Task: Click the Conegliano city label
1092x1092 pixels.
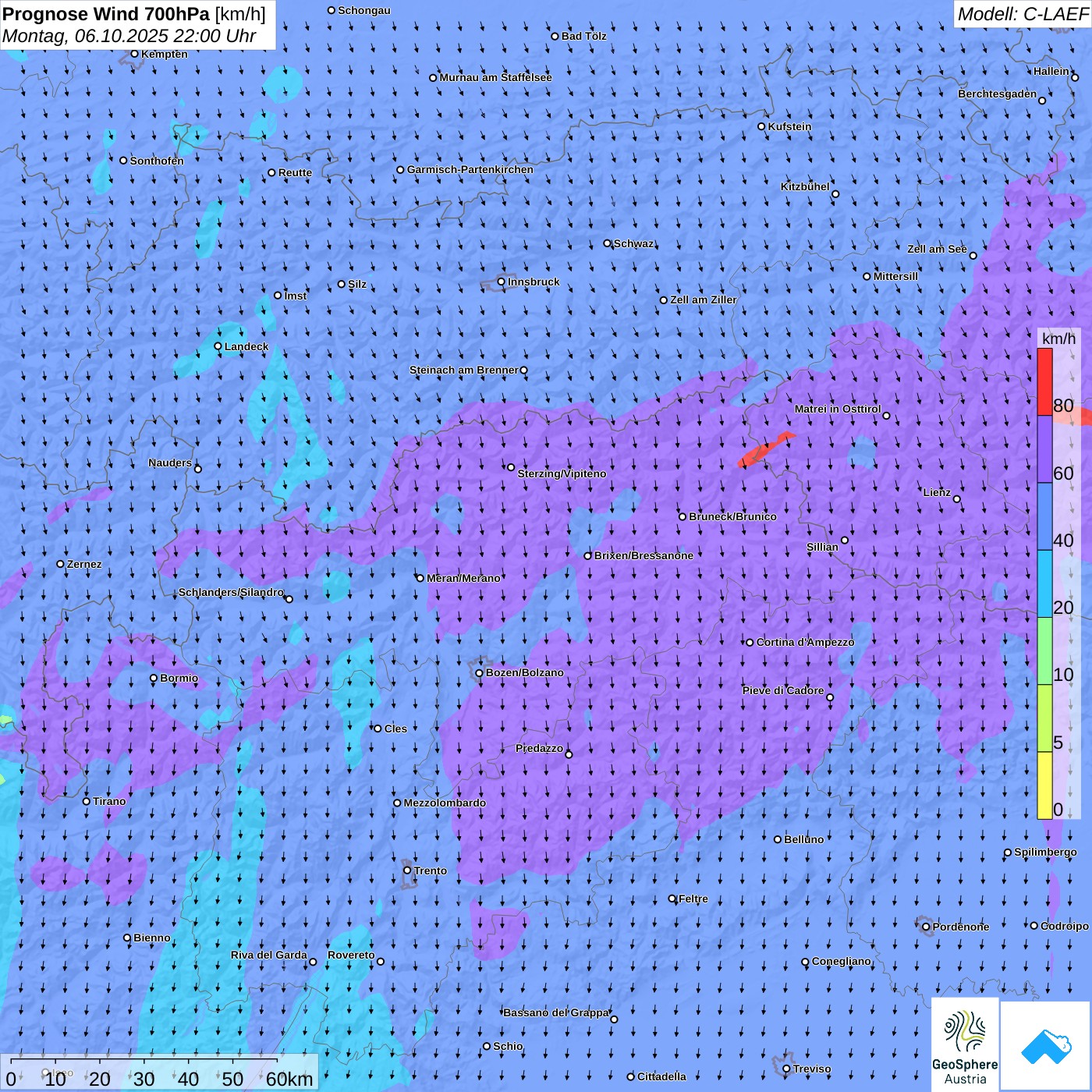Action: point(841,961)
